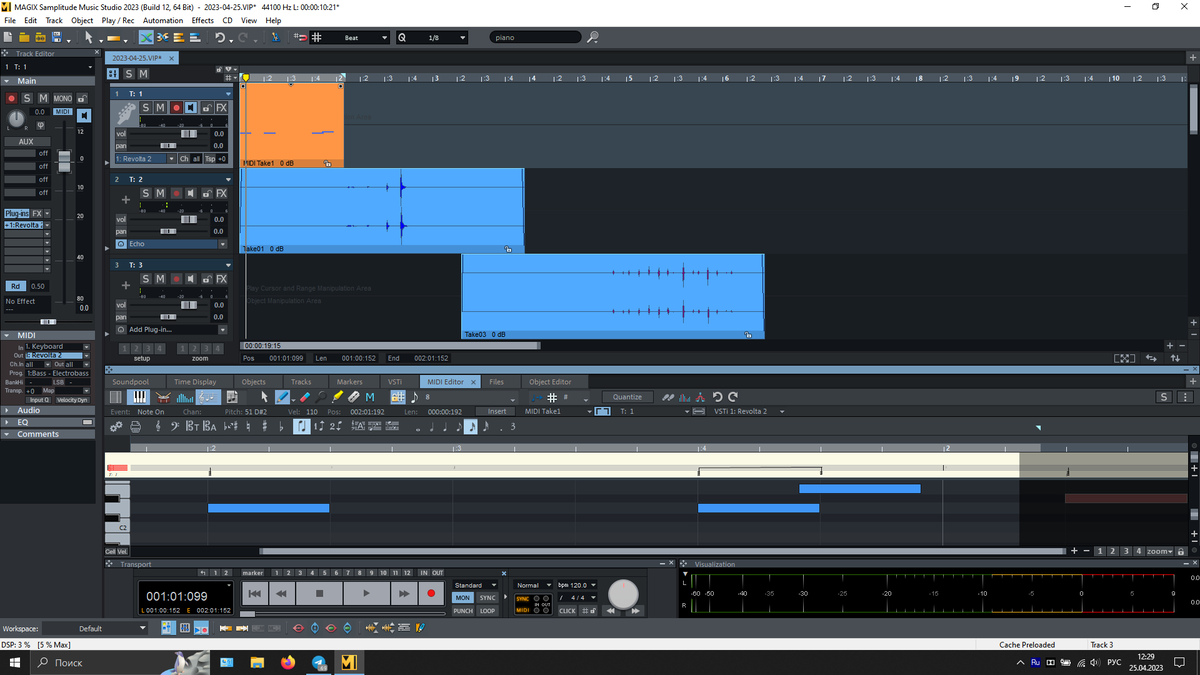
Task: Toggle the auto crossfade icon in toolbar
Action: 146,37
